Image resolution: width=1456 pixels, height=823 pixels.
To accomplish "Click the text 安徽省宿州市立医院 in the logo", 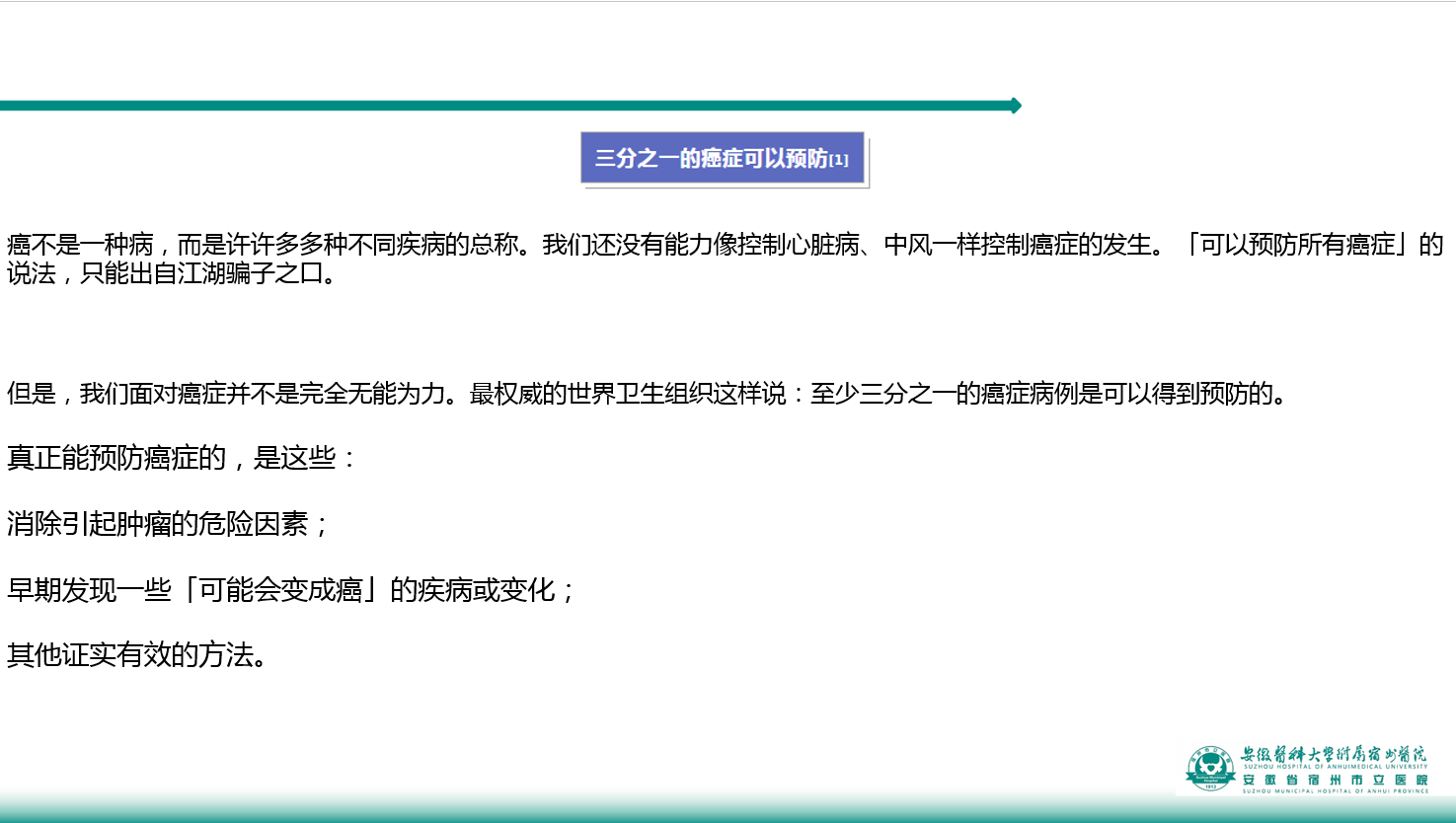I will 1335,780.
